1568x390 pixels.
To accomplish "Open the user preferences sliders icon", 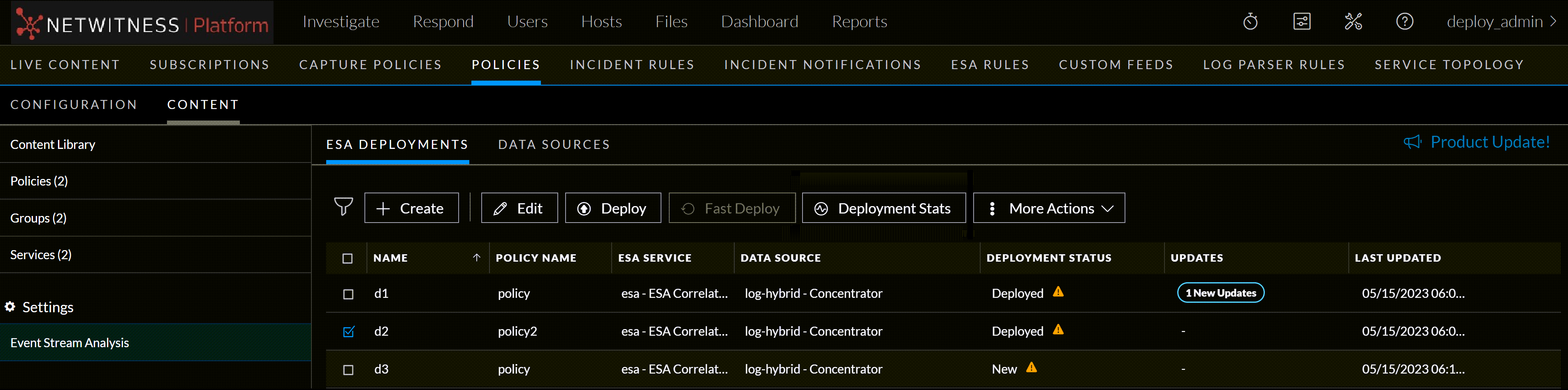I will point(1302,21).
